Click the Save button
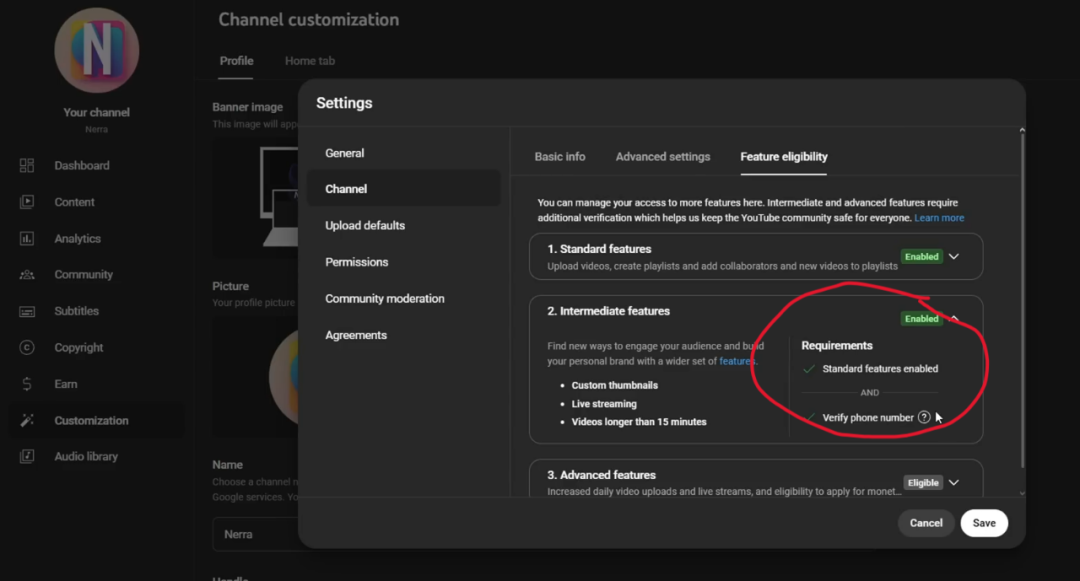This screenshot has height=581, width=1080. [984, 523]
